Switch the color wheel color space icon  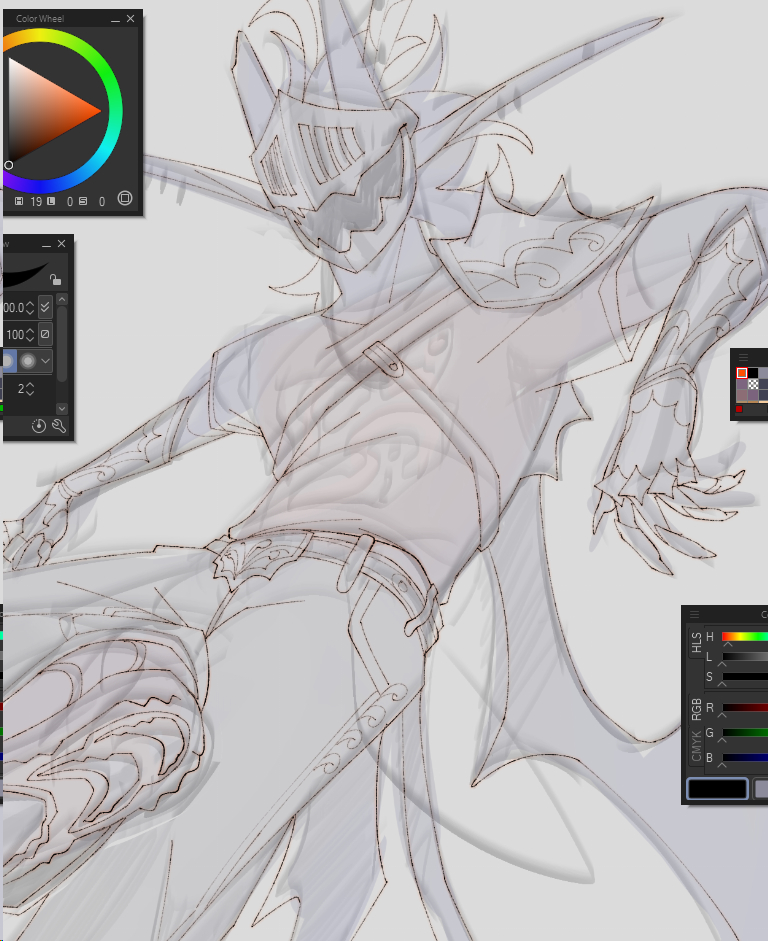click(x=125, y=199)
